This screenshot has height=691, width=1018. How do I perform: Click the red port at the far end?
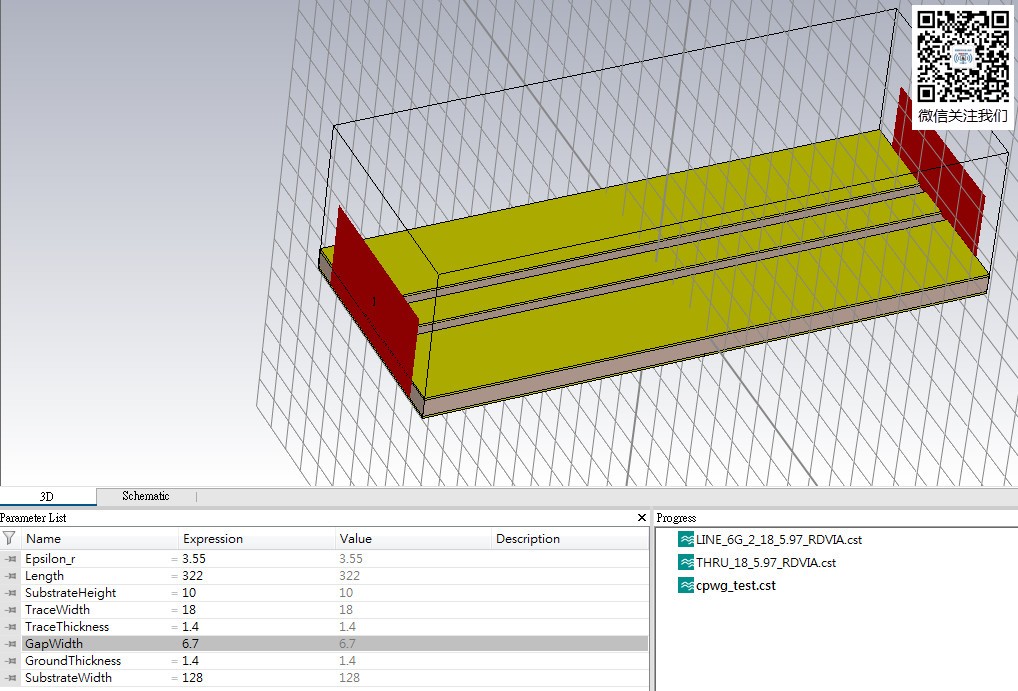coord(938,170)
